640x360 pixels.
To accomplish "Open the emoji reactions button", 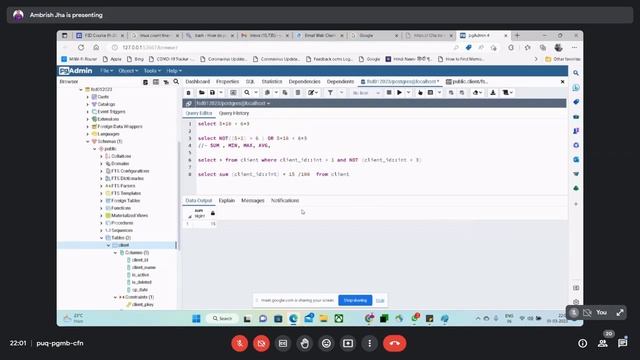I will 326,343.
